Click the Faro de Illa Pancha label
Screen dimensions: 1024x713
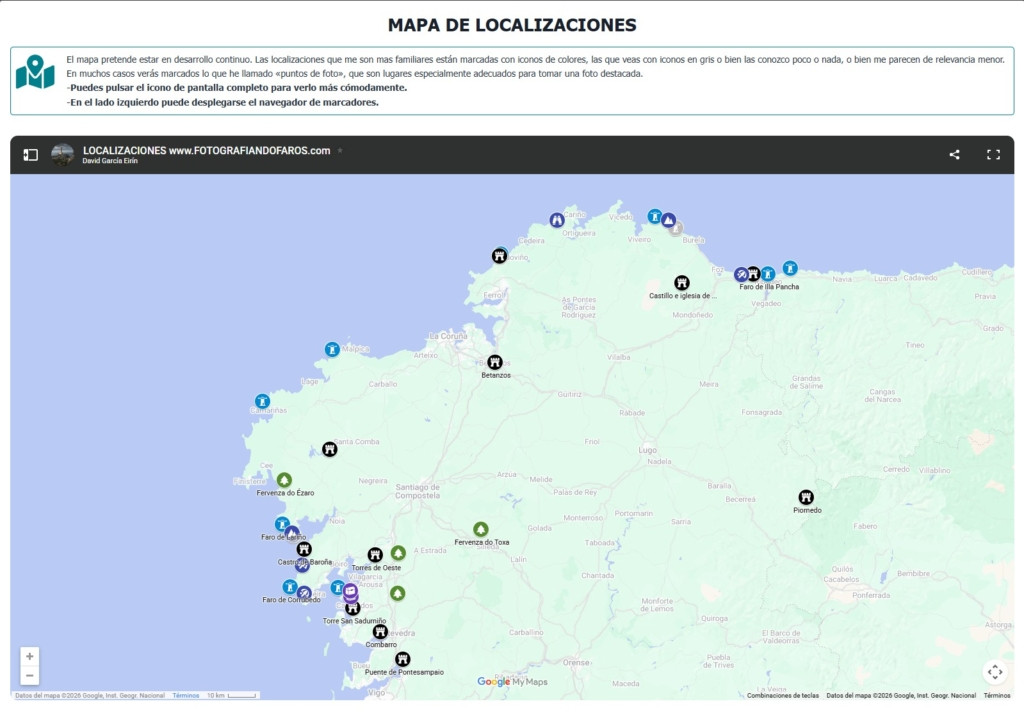[769, 287]
